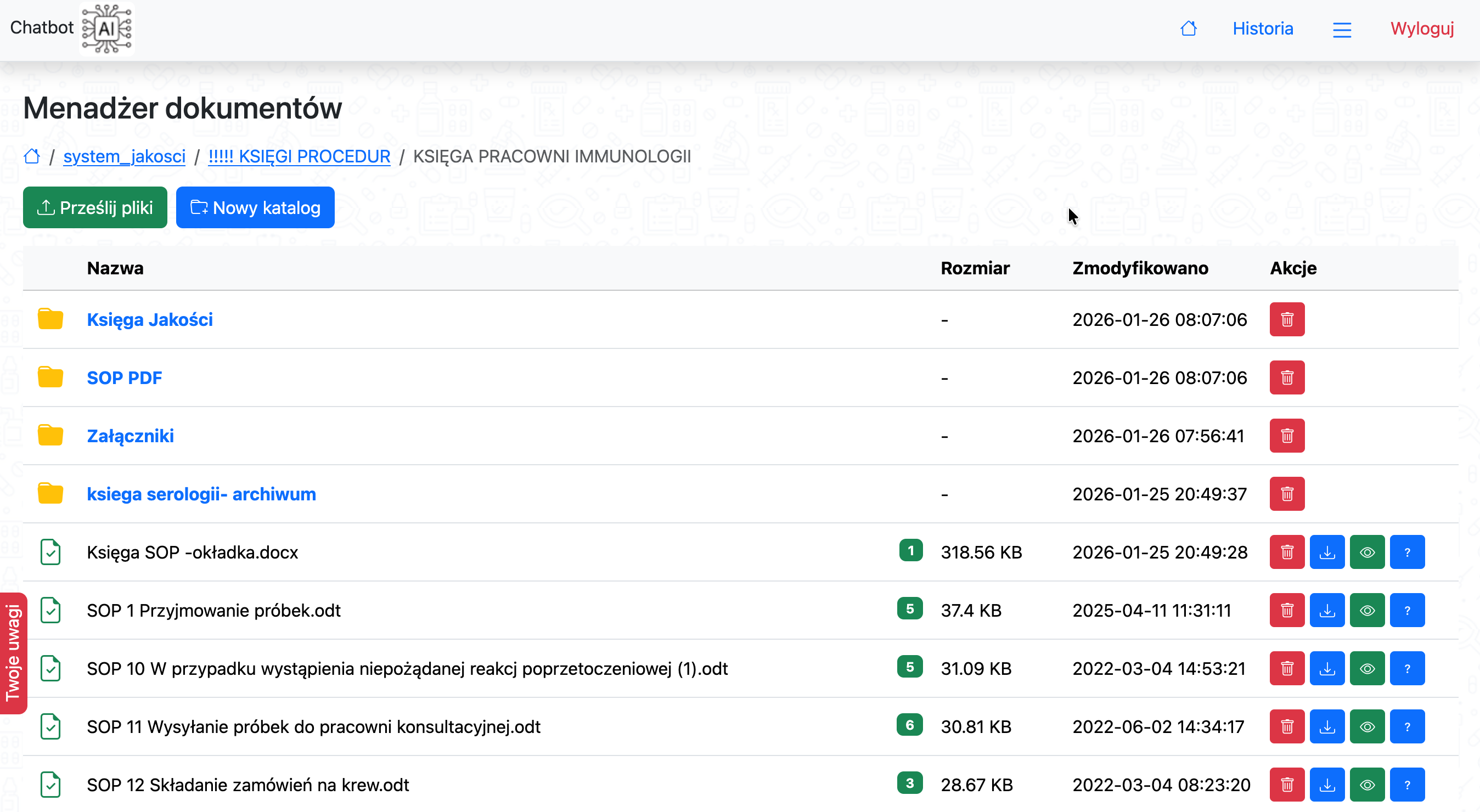Click the home icon in top navbar

pos(1188,28)
